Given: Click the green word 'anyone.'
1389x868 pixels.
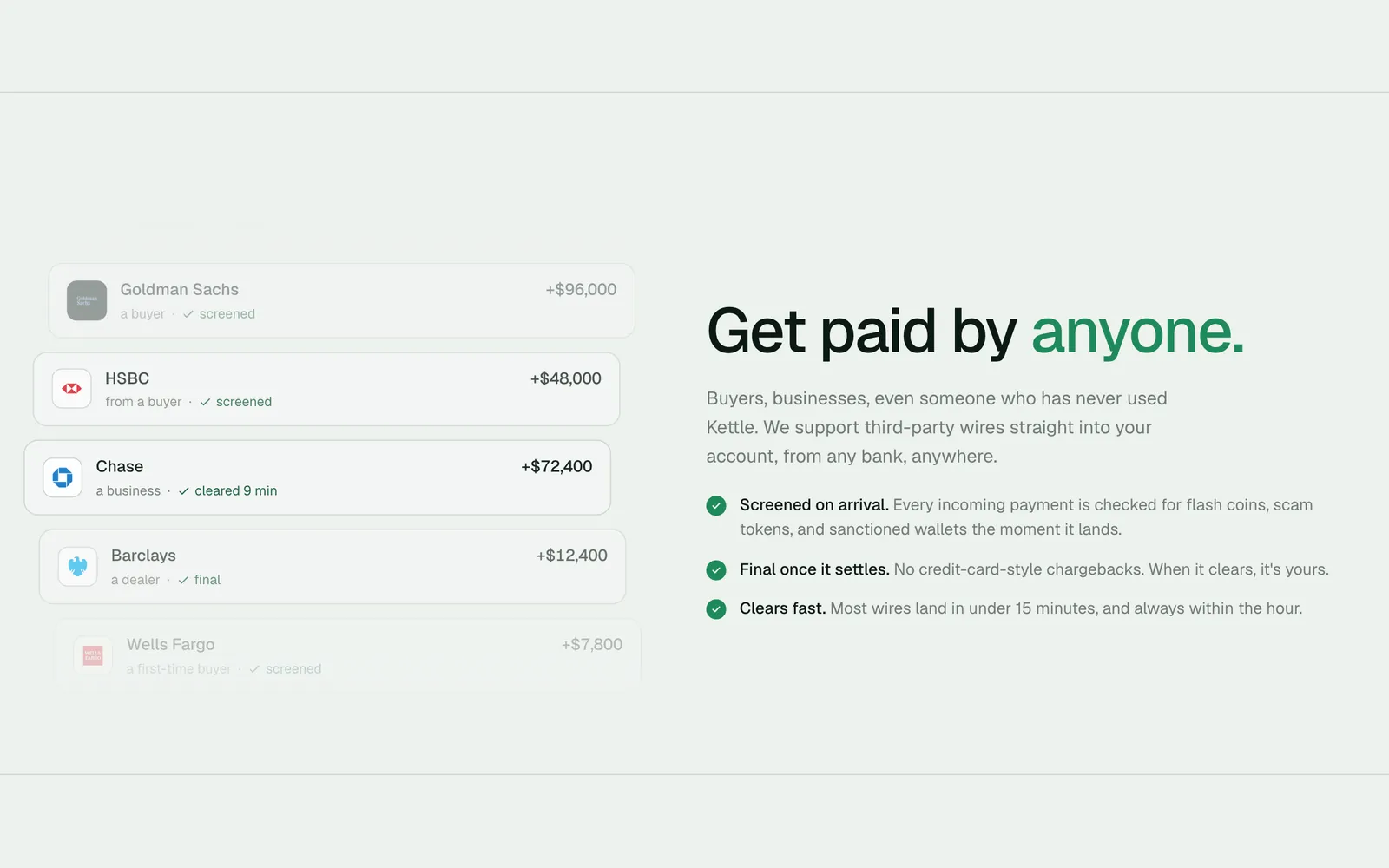Looking at the screenshot, I should [x=1138, y=334].
